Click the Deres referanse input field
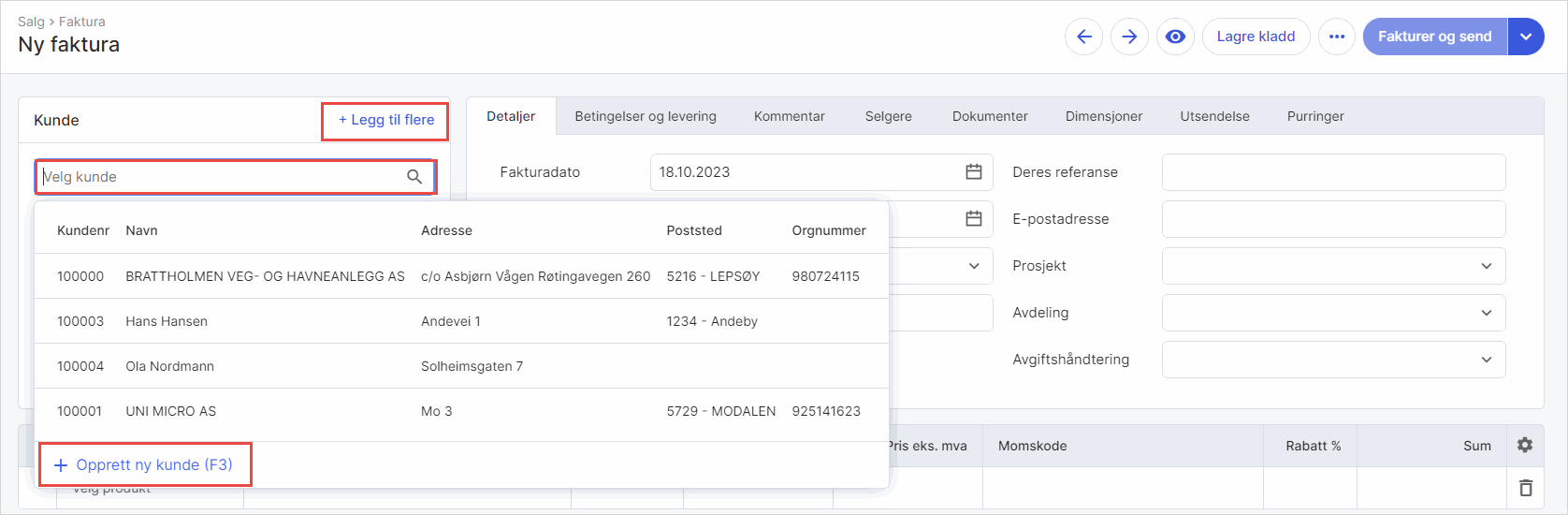This screenshot has width=1568, height=515. point(1333,172)
